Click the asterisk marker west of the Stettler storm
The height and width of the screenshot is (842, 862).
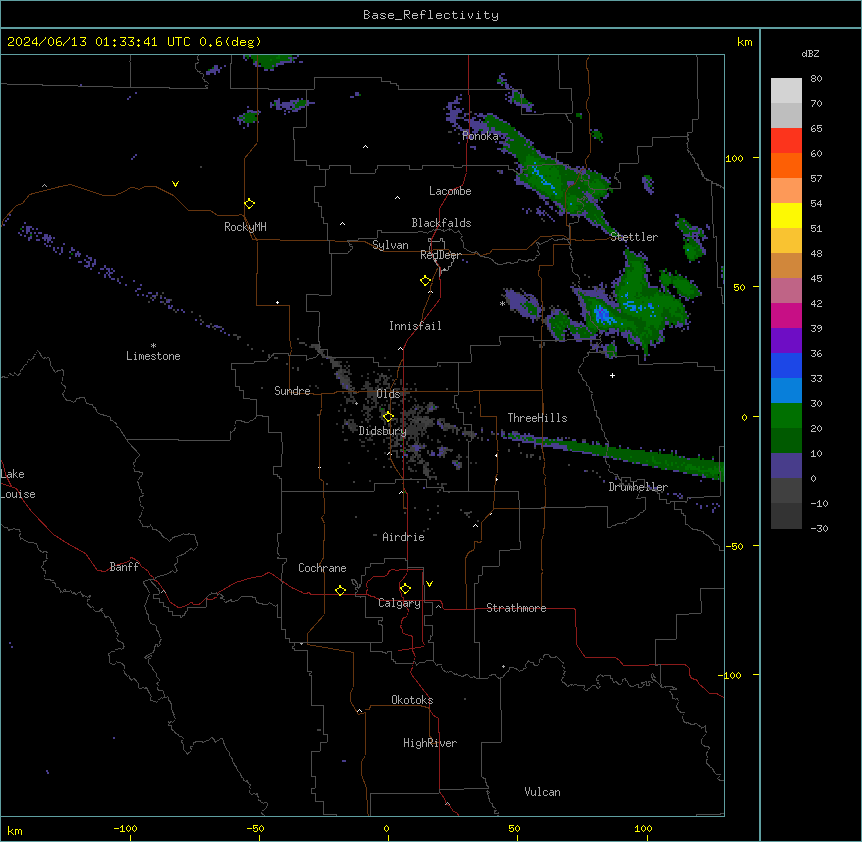tap(502, 303)
